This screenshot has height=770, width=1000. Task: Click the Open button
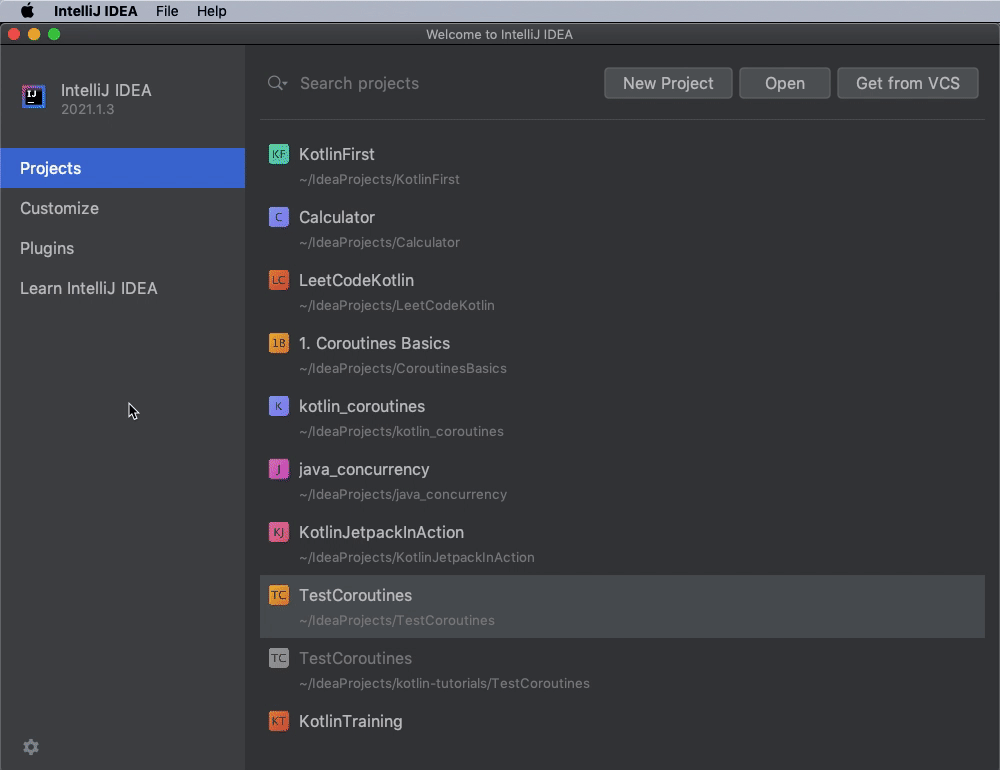(784, 83)
